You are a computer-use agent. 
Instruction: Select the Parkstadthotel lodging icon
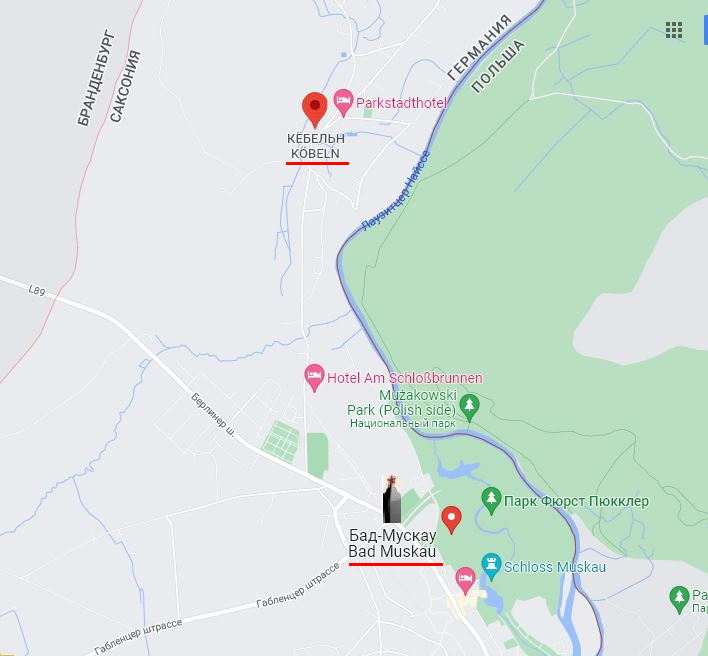pos(343,102)
